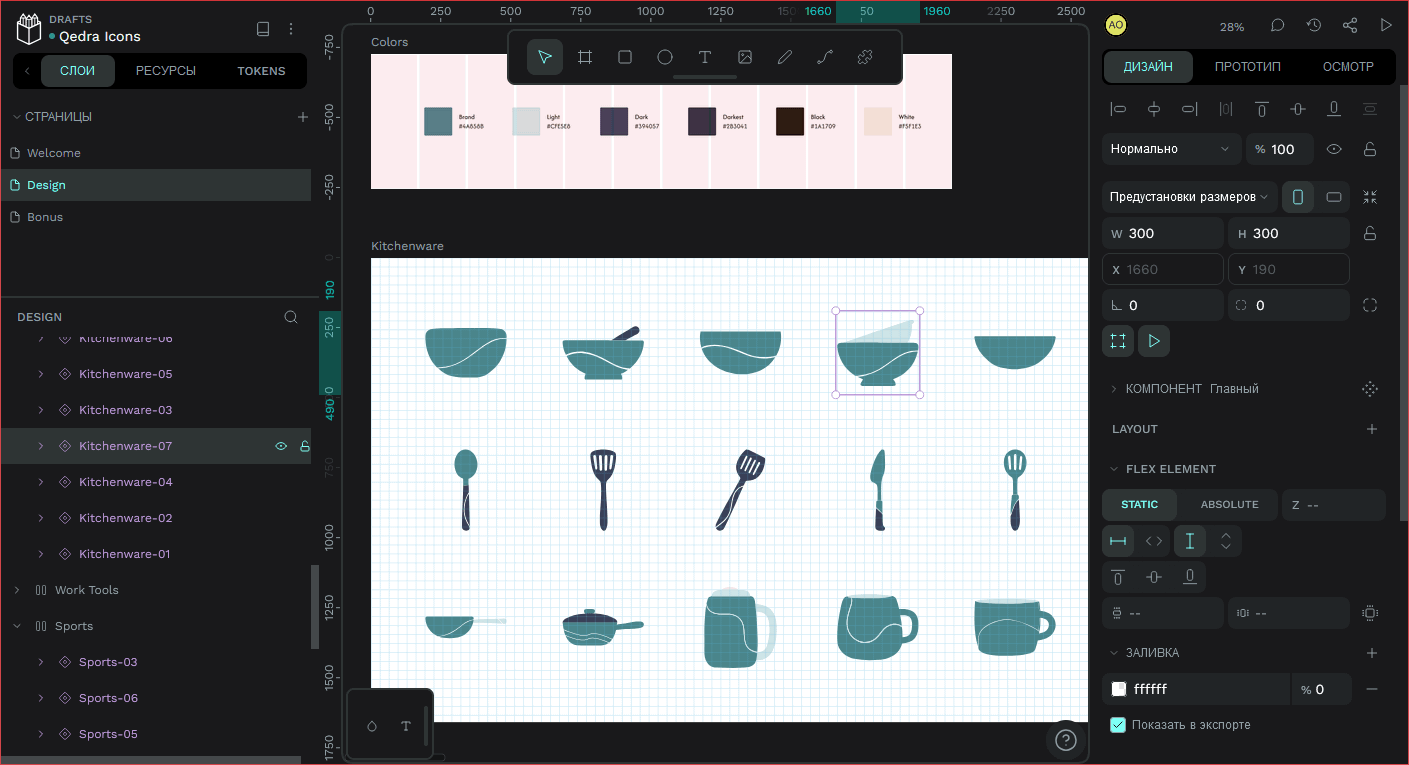Open the comments panel icon
Image resolution: width=1409 pixels, height=765 pixels.
tap(1277, 26)
